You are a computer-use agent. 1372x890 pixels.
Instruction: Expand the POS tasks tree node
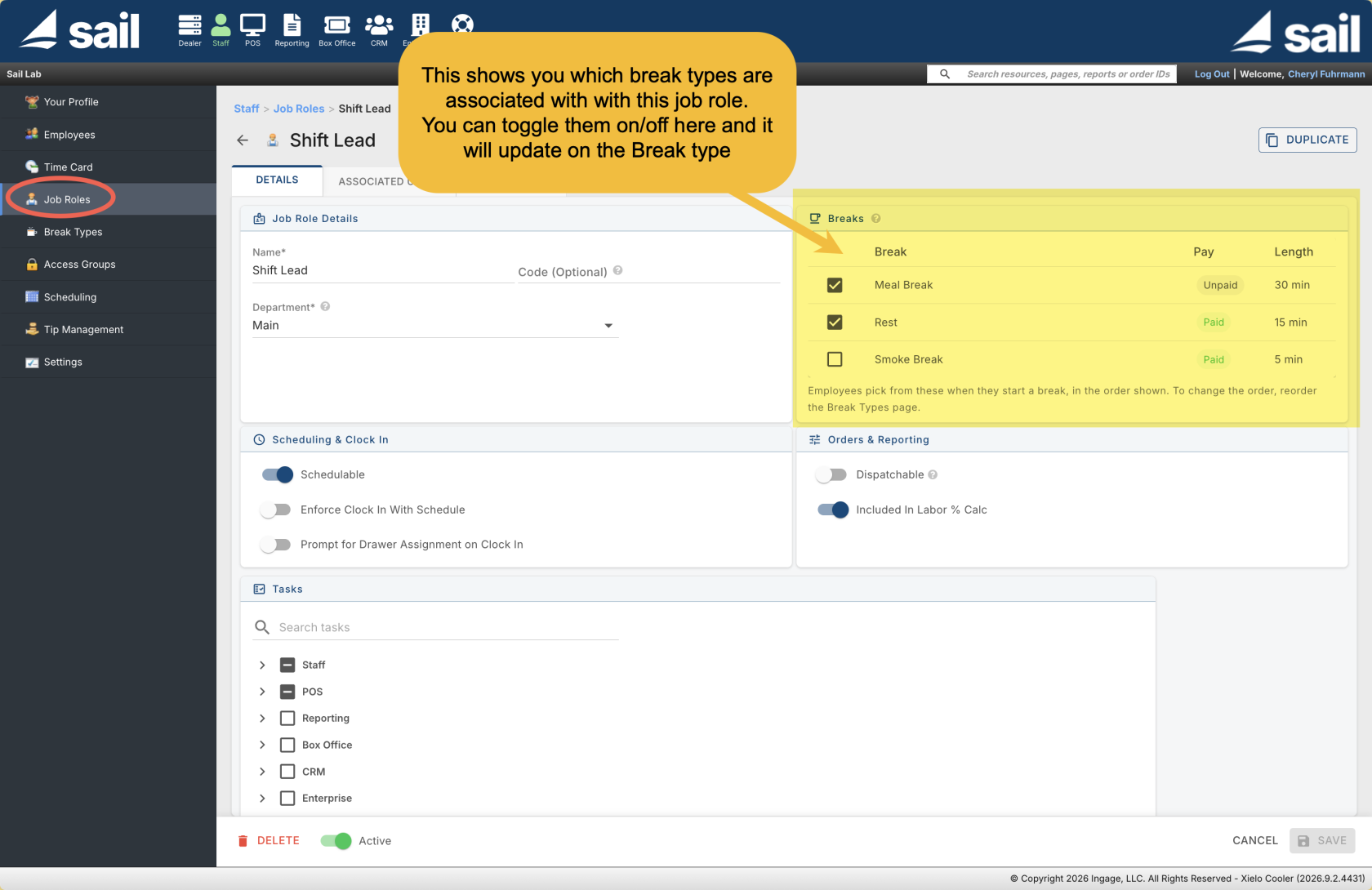[262, 692]
